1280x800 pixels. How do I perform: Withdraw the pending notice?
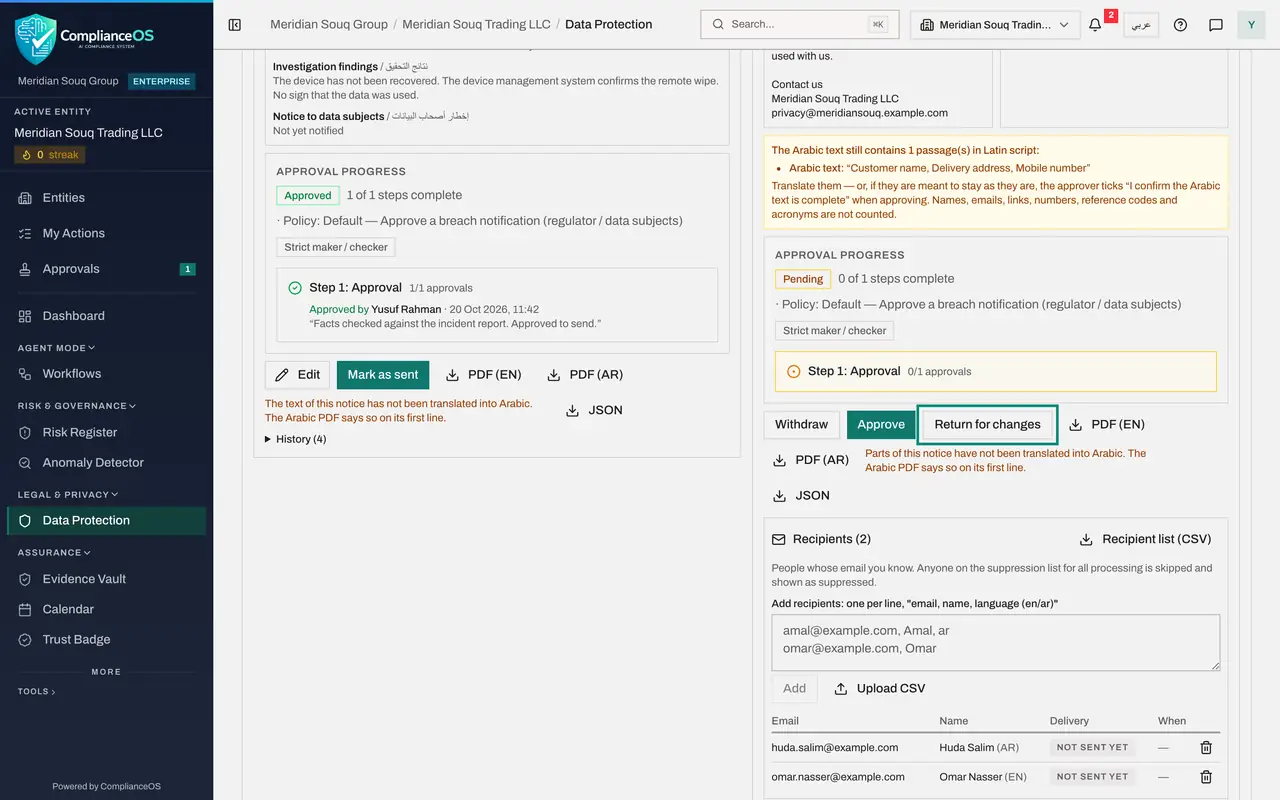pyautogui.click(x=801, y=425)
